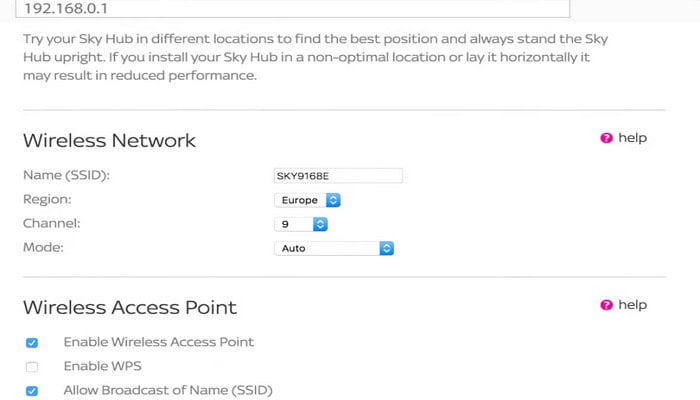Click the Enable Wireless Access Point label
The height and width of the screenshot is (400, 700).
pyautogui.click(x=159, y=342)
